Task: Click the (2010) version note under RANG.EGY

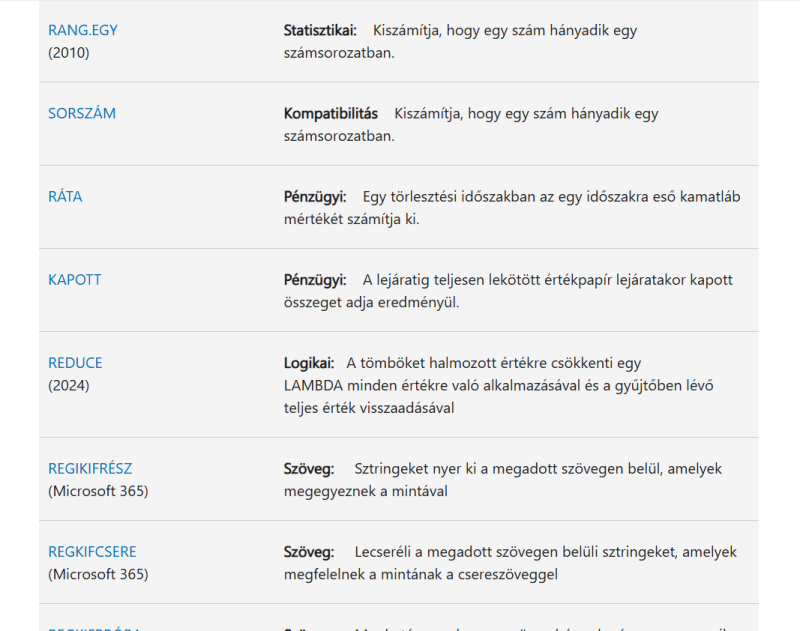Action: coord(69,52)
